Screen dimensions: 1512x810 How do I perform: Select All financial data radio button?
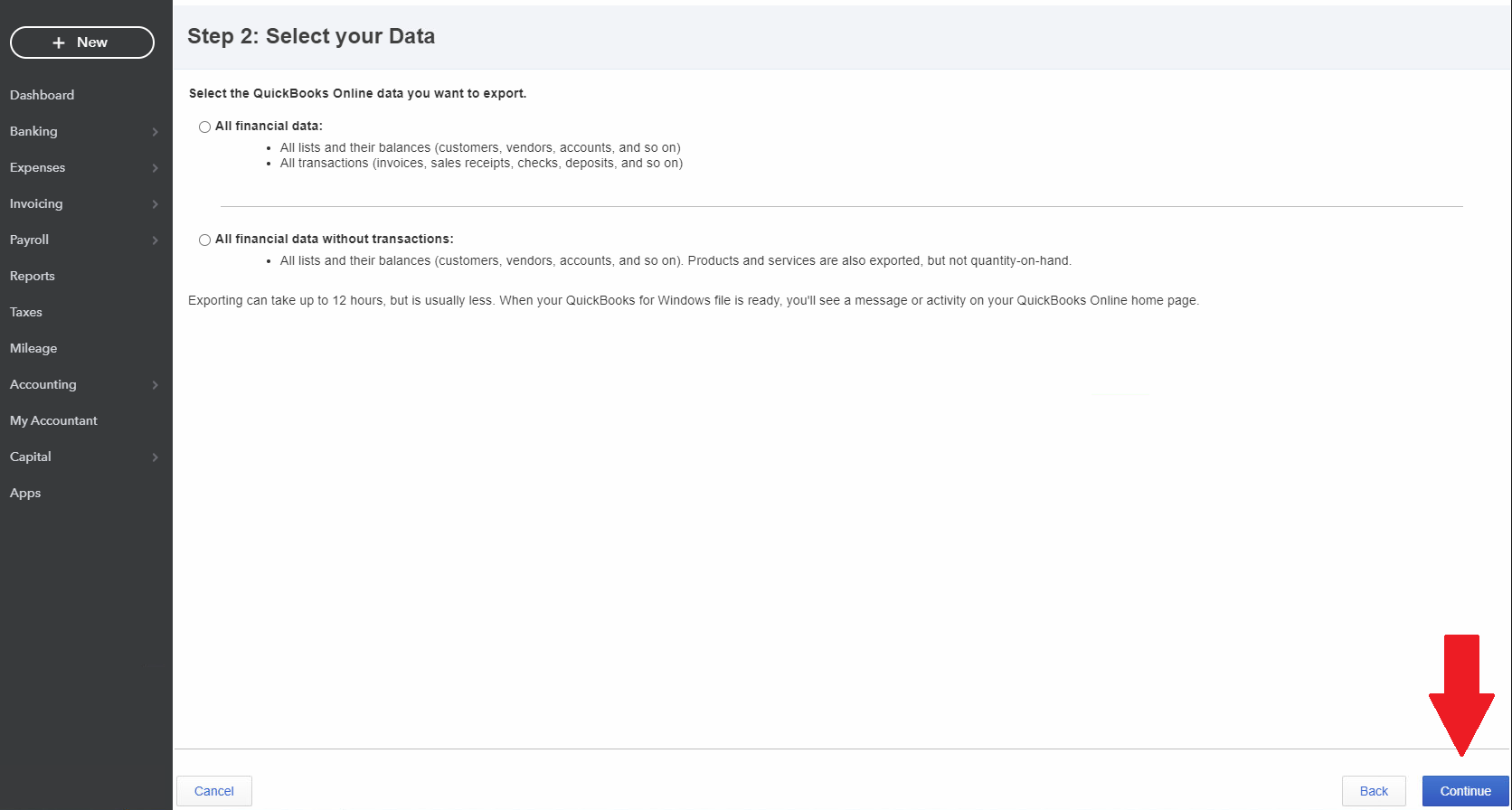(204, 127)
